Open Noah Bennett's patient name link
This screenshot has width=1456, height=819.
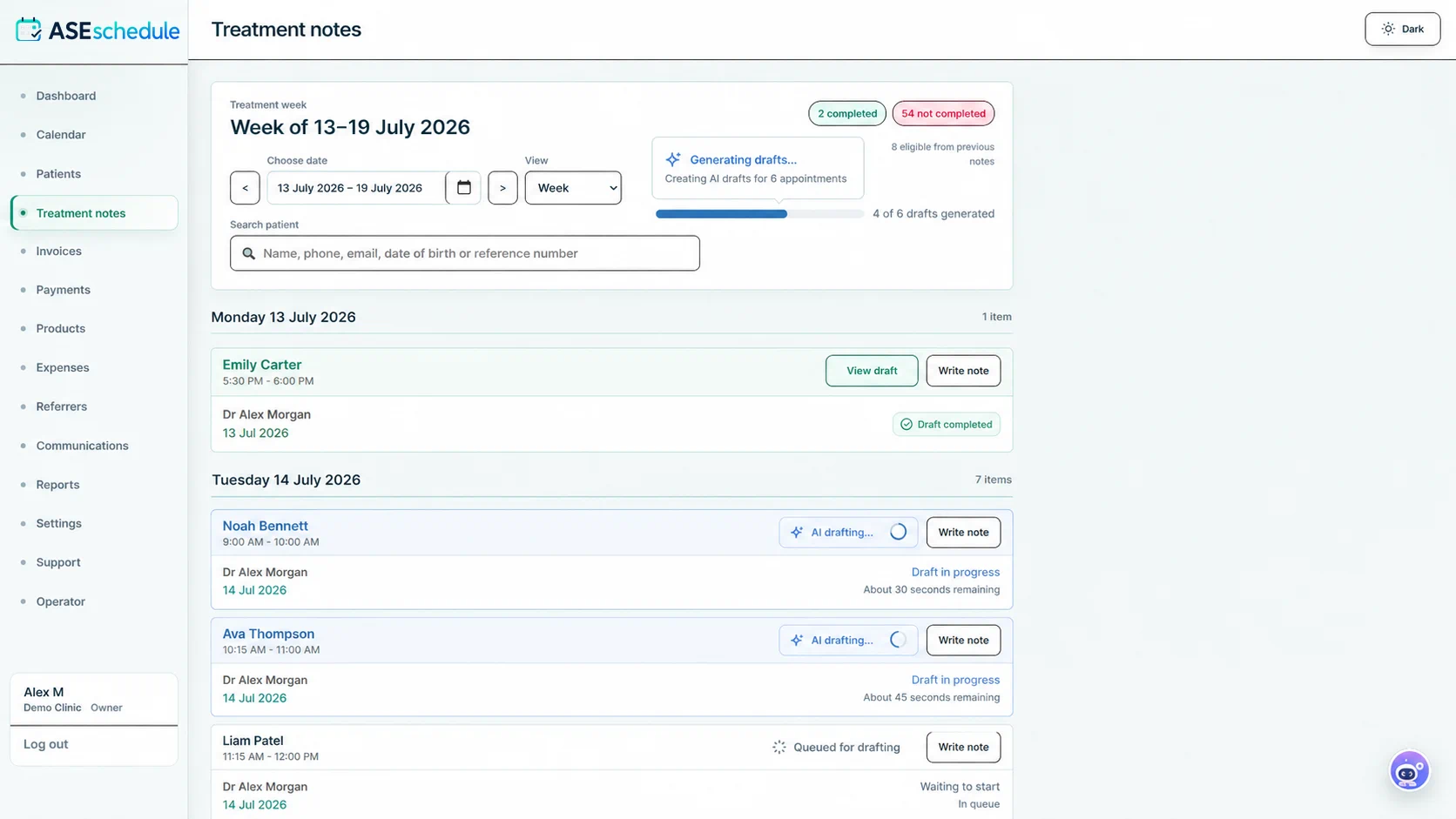[265, 526]
